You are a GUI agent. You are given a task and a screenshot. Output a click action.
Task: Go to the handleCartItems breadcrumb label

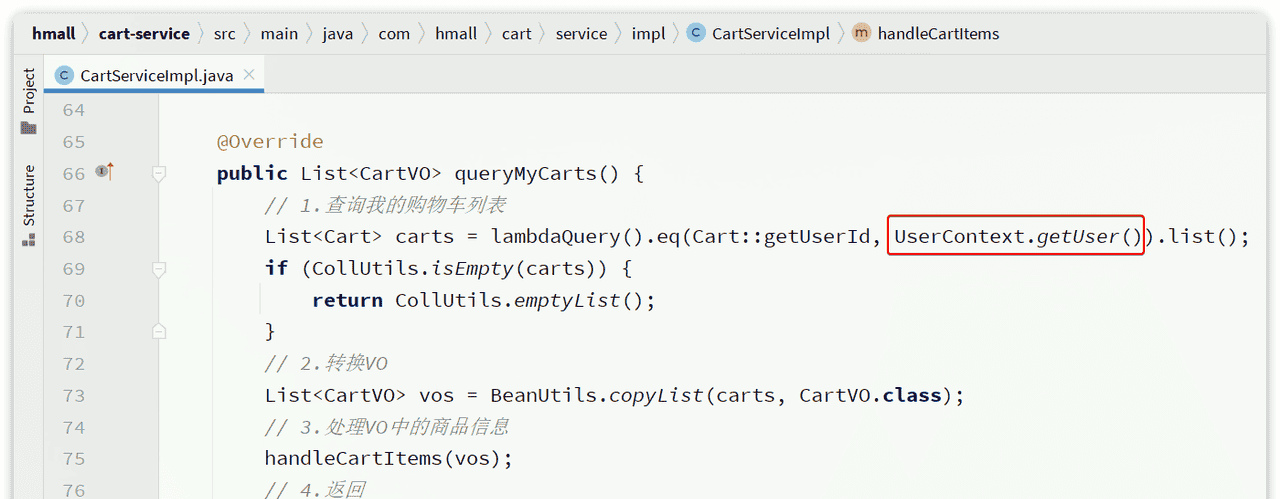[938, 33]
